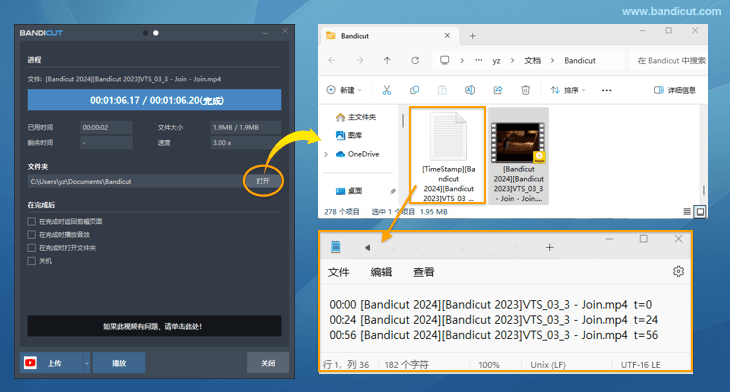
Task: Click the Share icon in Explorer toolbar
Action: [x=498, y=90]
